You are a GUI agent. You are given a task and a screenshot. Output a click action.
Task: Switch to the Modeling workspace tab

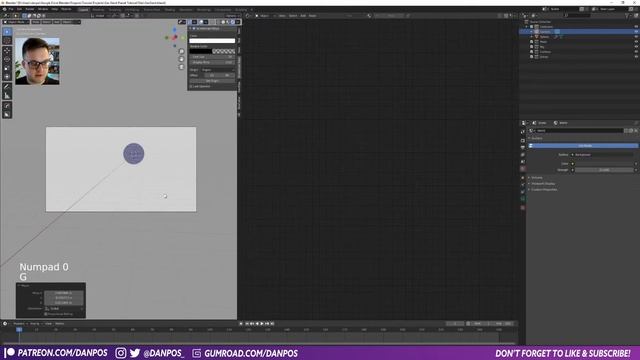[98, 9]
